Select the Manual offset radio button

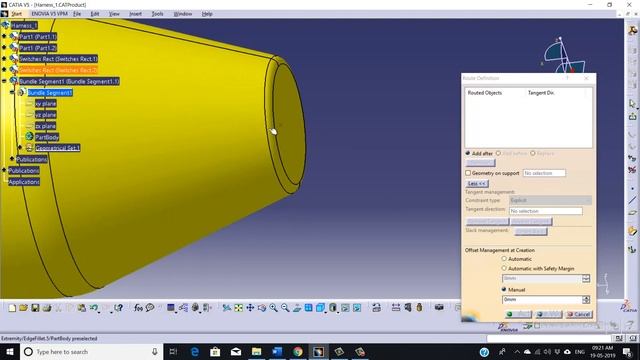(504, 289)
